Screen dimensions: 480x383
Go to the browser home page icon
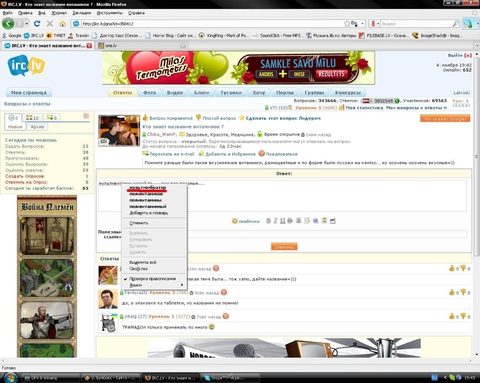[62, 24]
